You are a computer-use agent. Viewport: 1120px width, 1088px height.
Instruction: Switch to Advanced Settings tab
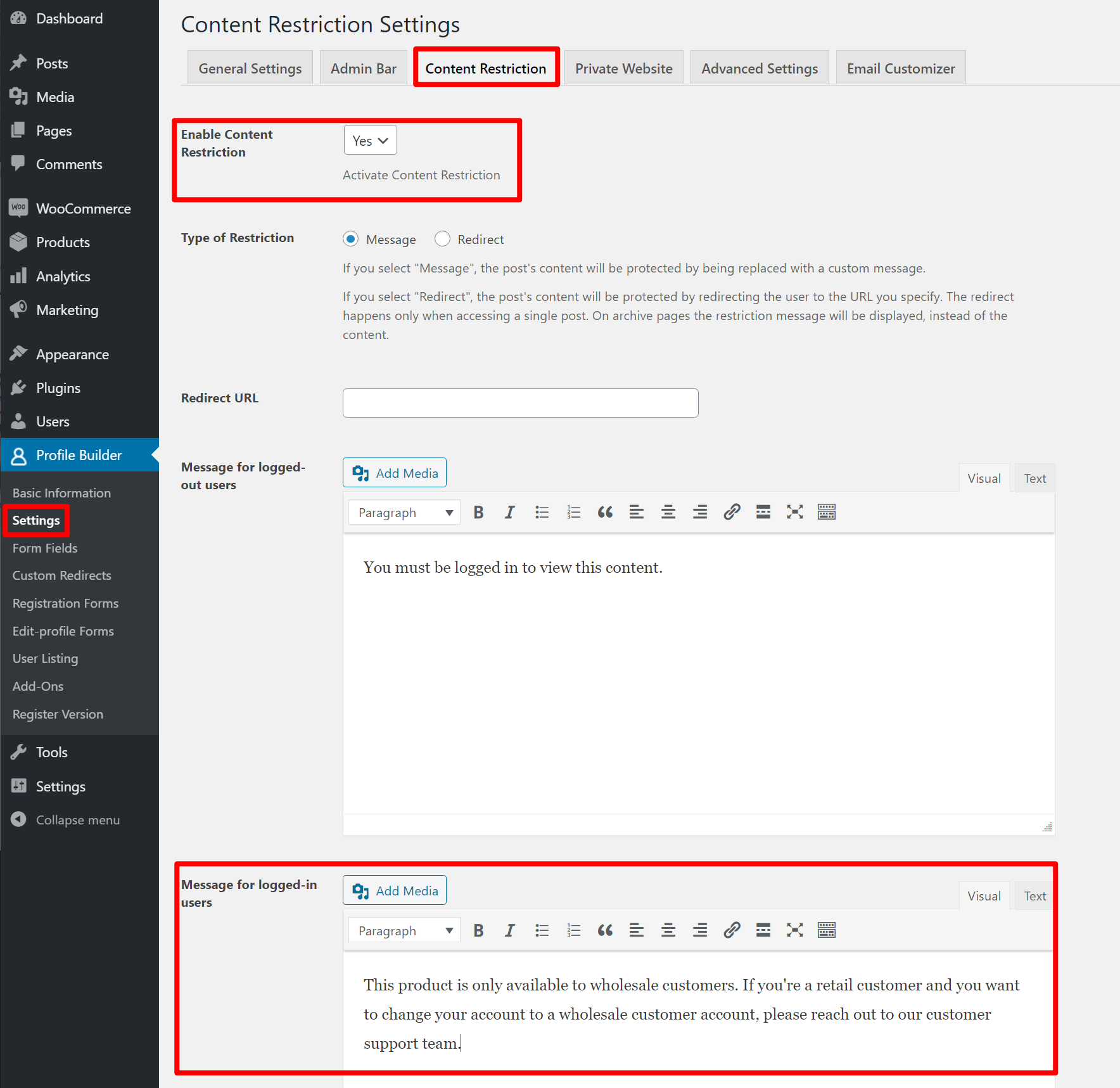tap(760, 68)
